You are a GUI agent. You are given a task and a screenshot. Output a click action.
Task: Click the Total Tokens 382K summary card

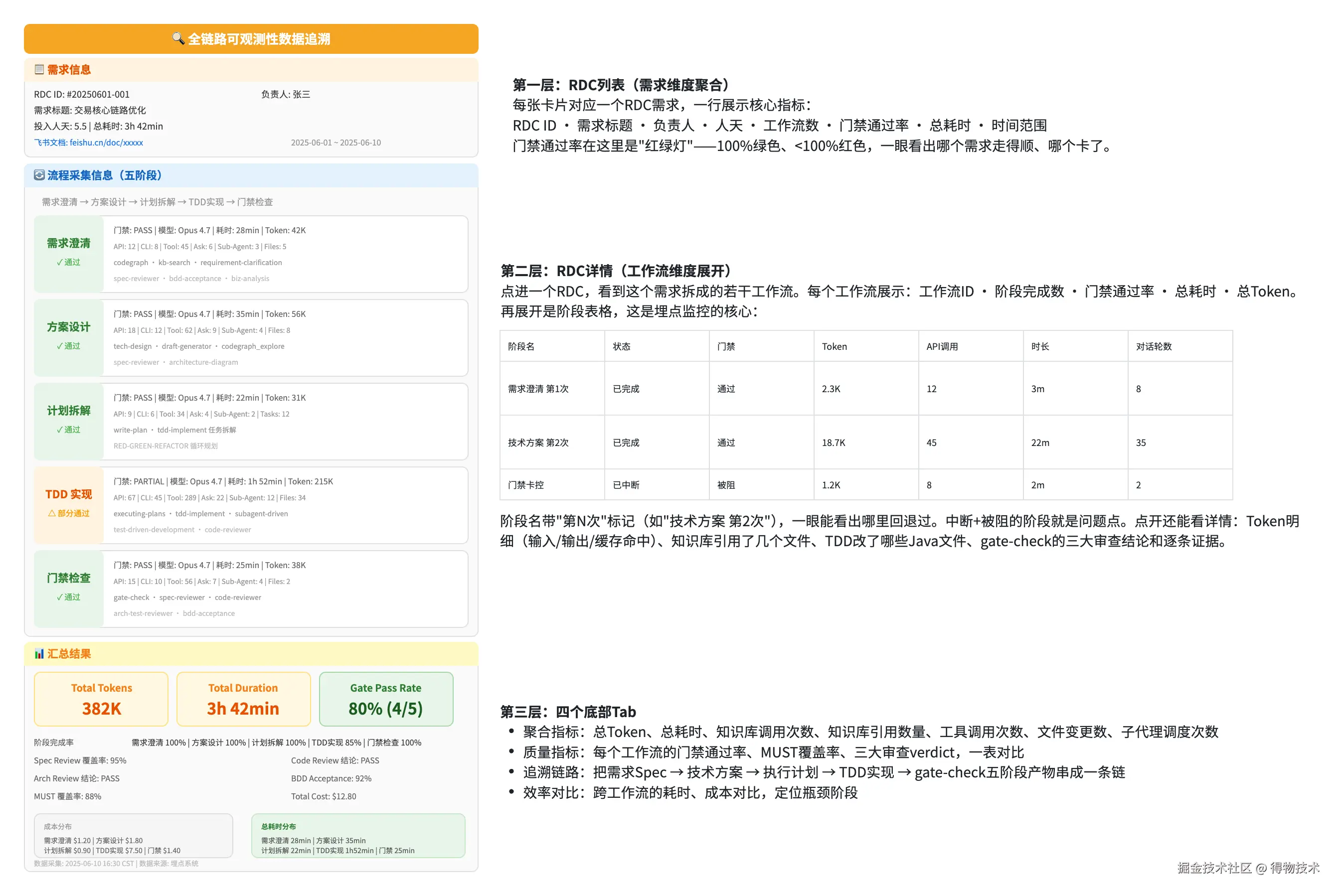point(101,699)
